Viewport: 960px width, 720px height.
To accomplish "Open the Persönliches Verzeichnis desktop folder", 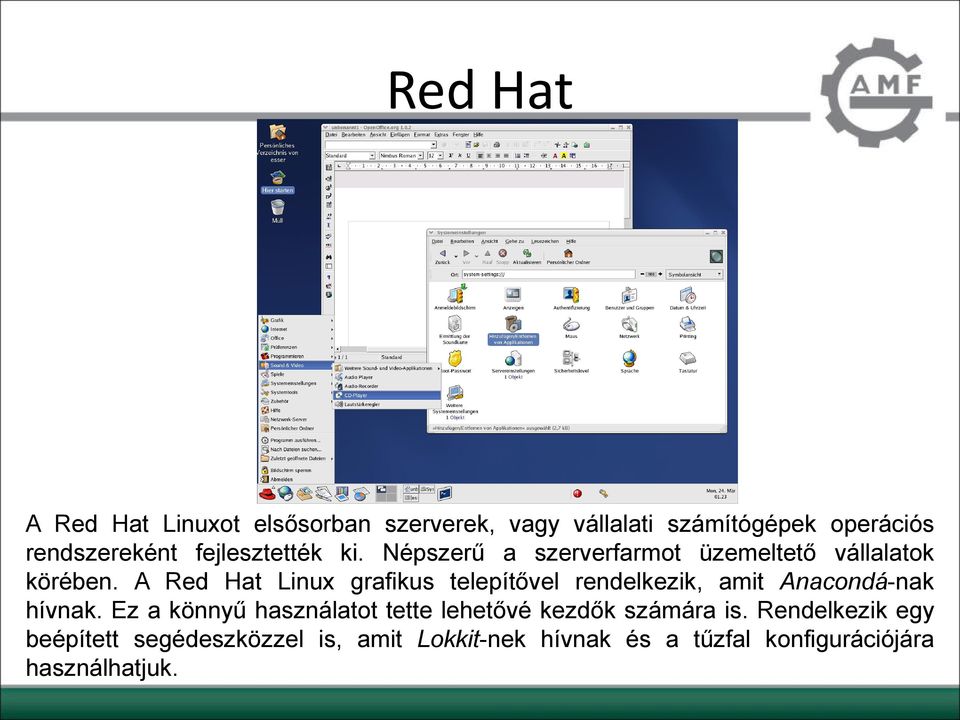I will pos(277,132).
